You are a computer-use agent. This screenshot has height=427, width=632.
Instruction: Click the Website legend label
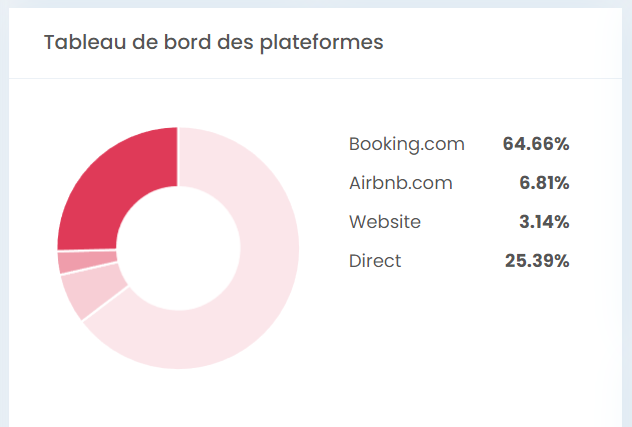pyautogui.click(x=385, y=222)
